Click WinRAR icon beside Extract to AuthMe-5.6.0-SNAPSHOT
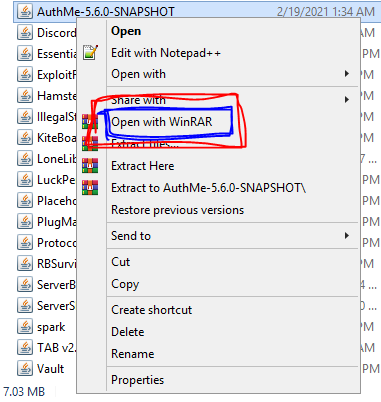 [x=90, y=187]
